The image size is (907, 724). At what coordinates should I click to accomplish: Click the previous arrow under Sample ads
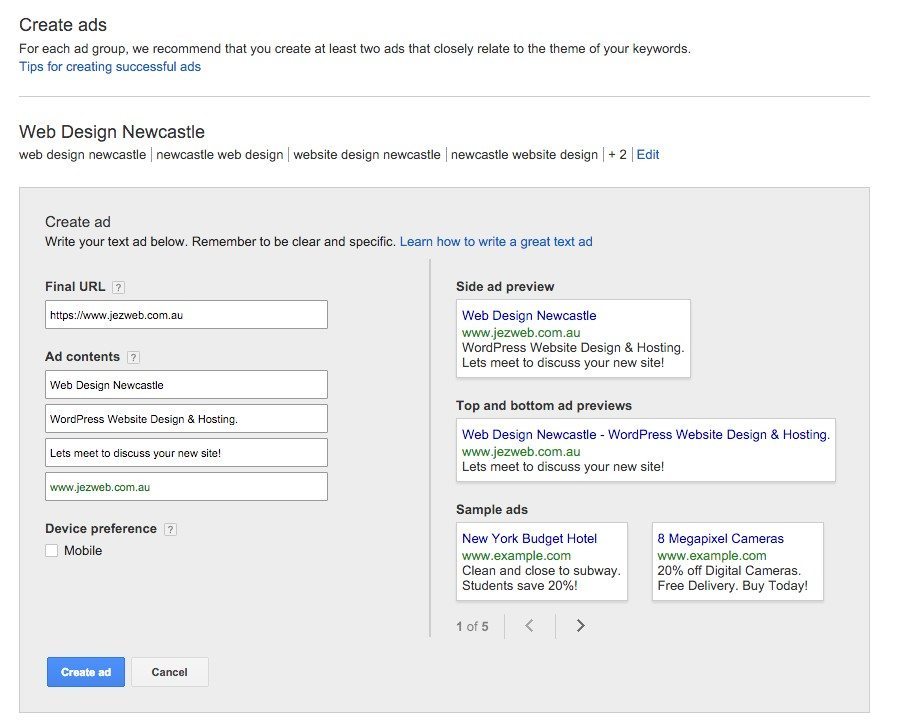(529, 625)
